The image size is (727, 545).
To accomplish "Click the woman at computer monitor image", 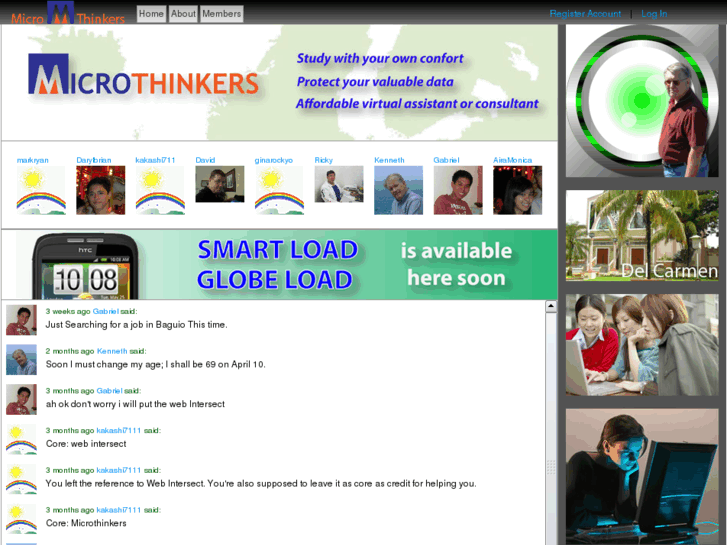I will click(642, 477).
